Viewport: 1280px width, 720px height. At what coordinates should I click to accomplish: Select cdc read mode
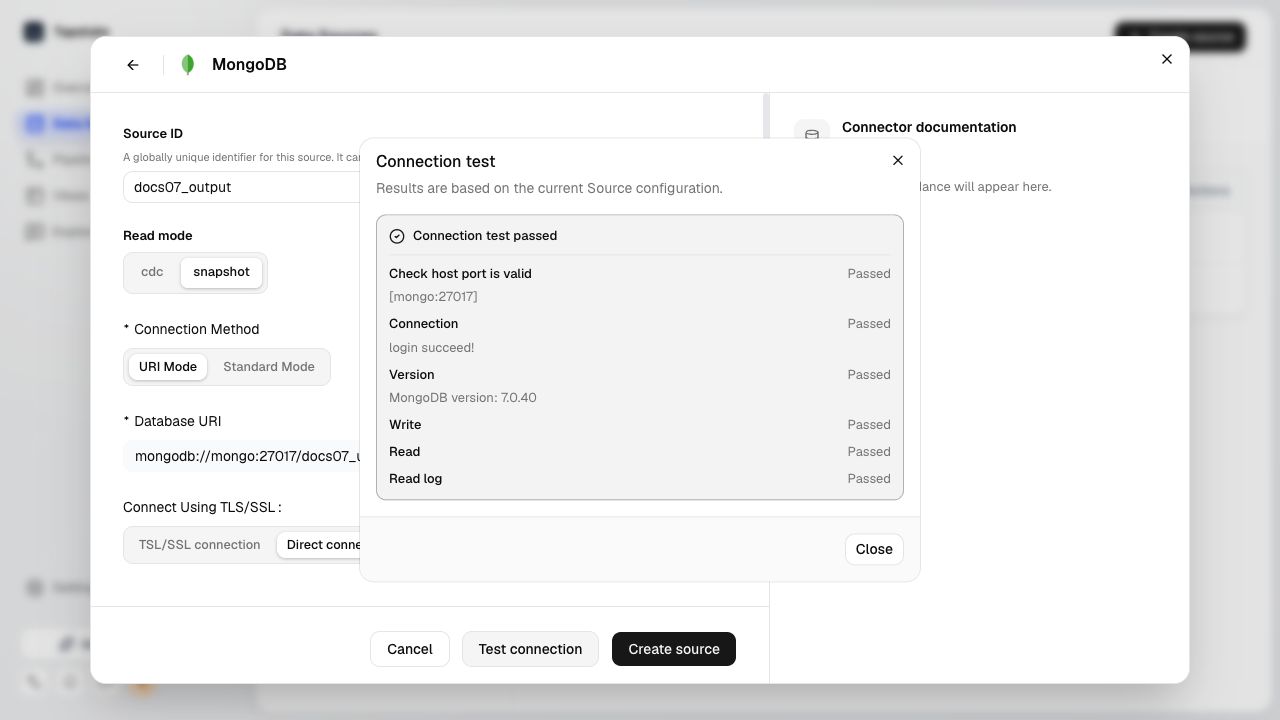(152, 272)
